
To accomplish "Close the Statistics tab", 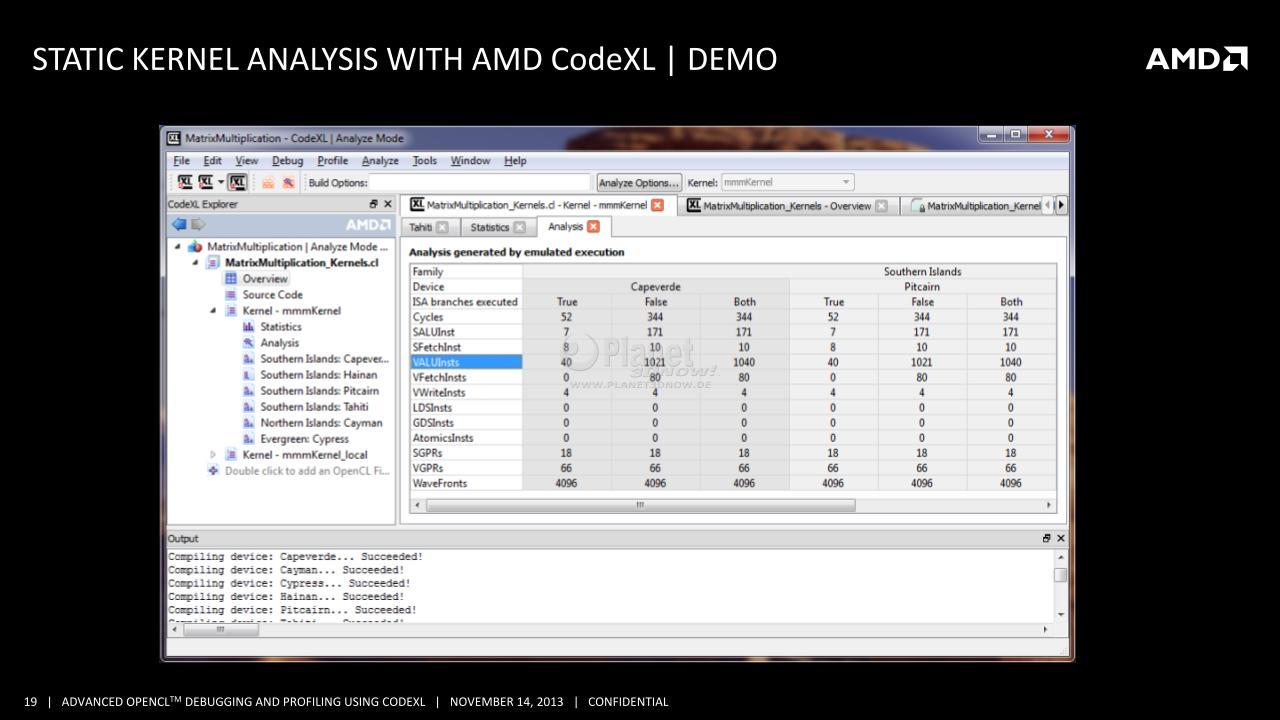I will pos(519,228).
